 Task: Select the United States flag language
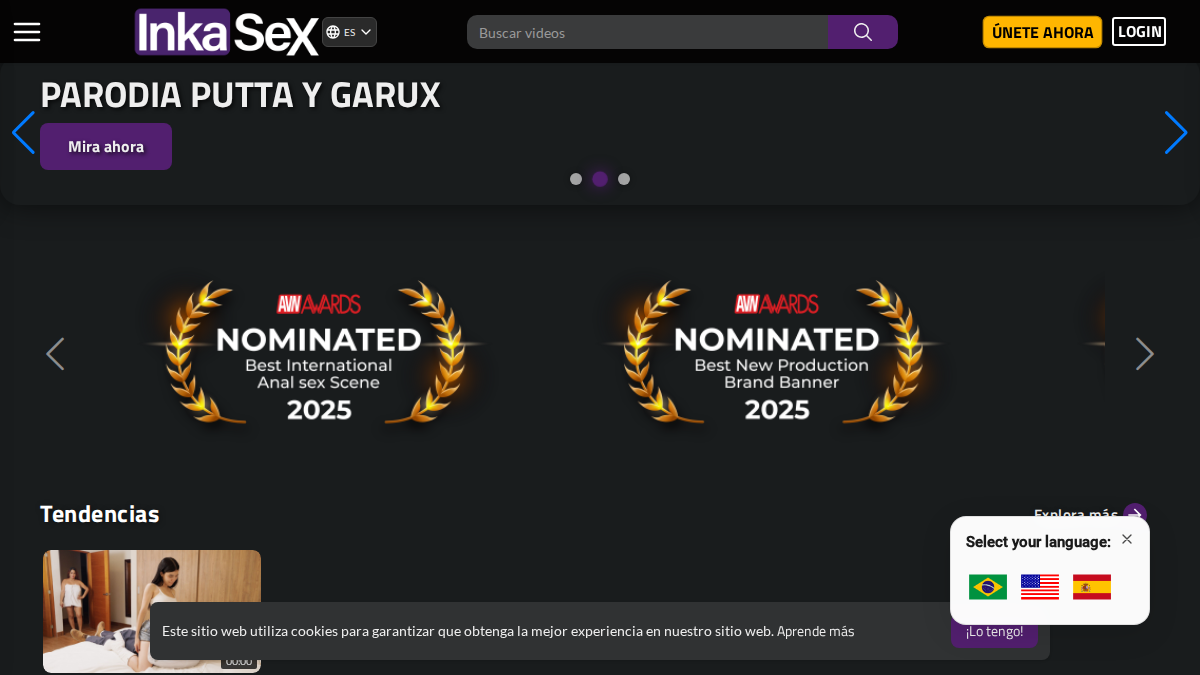[x=1040, y=587]
